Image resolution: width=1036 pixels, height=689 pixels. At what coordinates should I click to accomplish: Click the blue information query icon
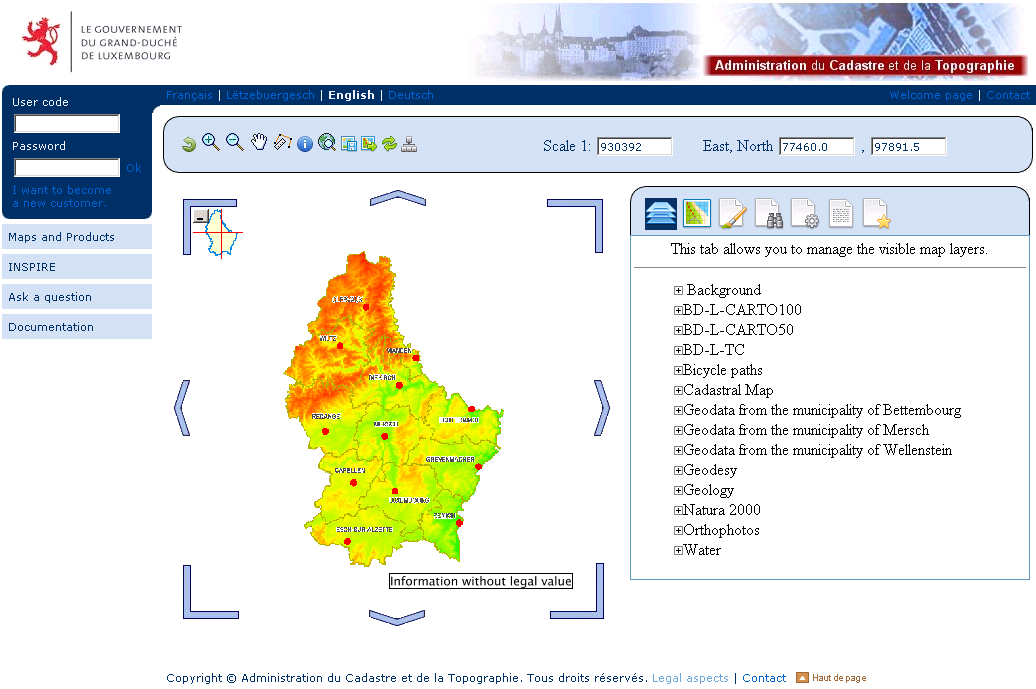tap(305, 144)
